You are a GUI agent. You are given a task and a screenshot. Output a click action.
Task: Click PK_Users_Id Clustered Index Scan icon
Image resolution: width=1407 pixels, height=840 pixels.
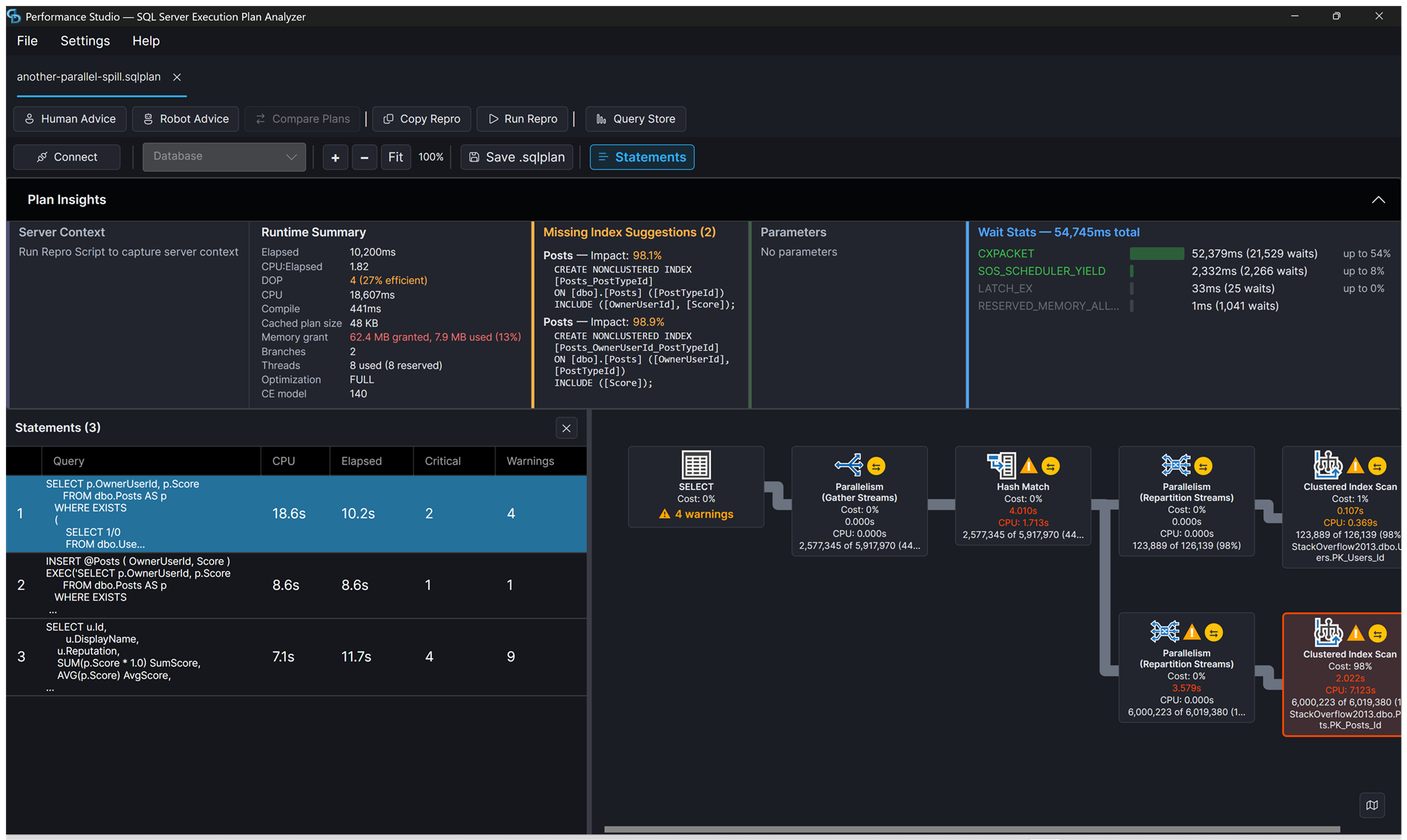(x=1328, y=465)
